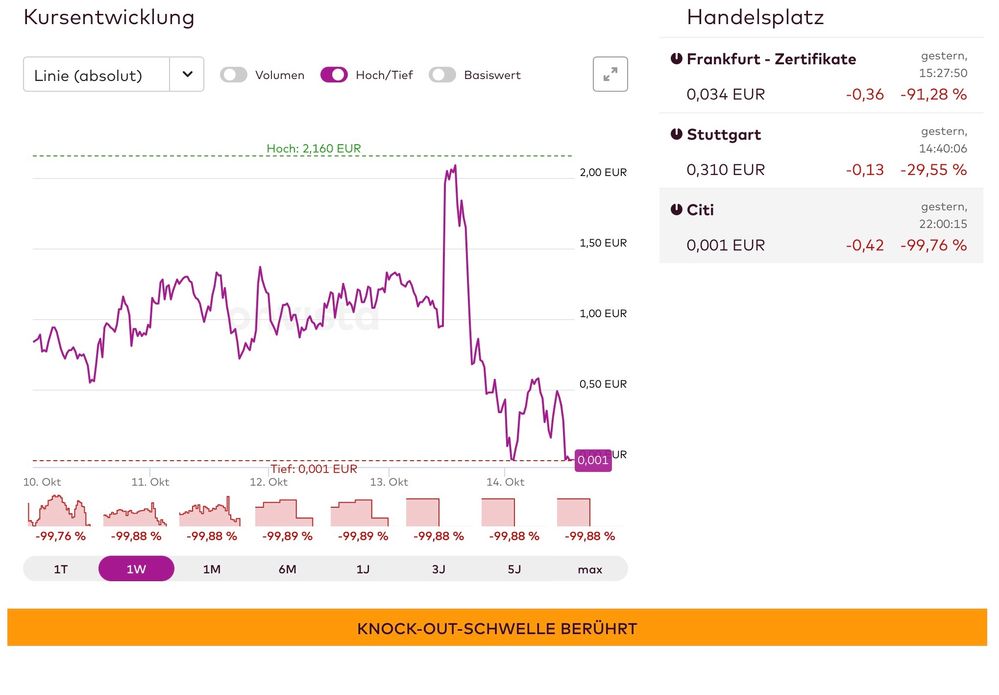Select the Stuttgart trading venue row
This screenshot has height=695, width=999.
coord(821,152)
